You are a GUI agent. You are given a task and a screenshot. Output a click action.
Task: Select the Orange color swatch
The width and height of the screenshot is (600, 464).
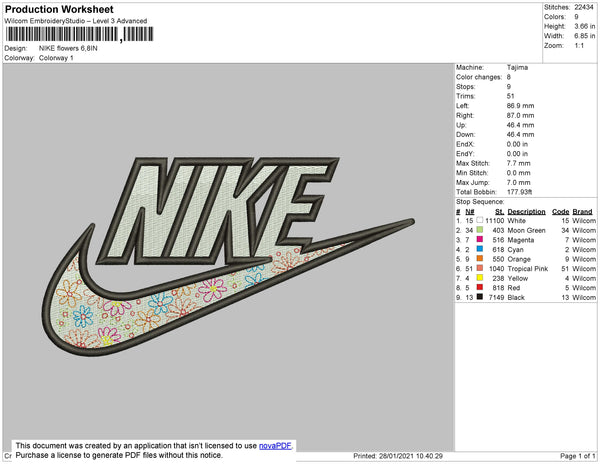(x=479, y=258)
